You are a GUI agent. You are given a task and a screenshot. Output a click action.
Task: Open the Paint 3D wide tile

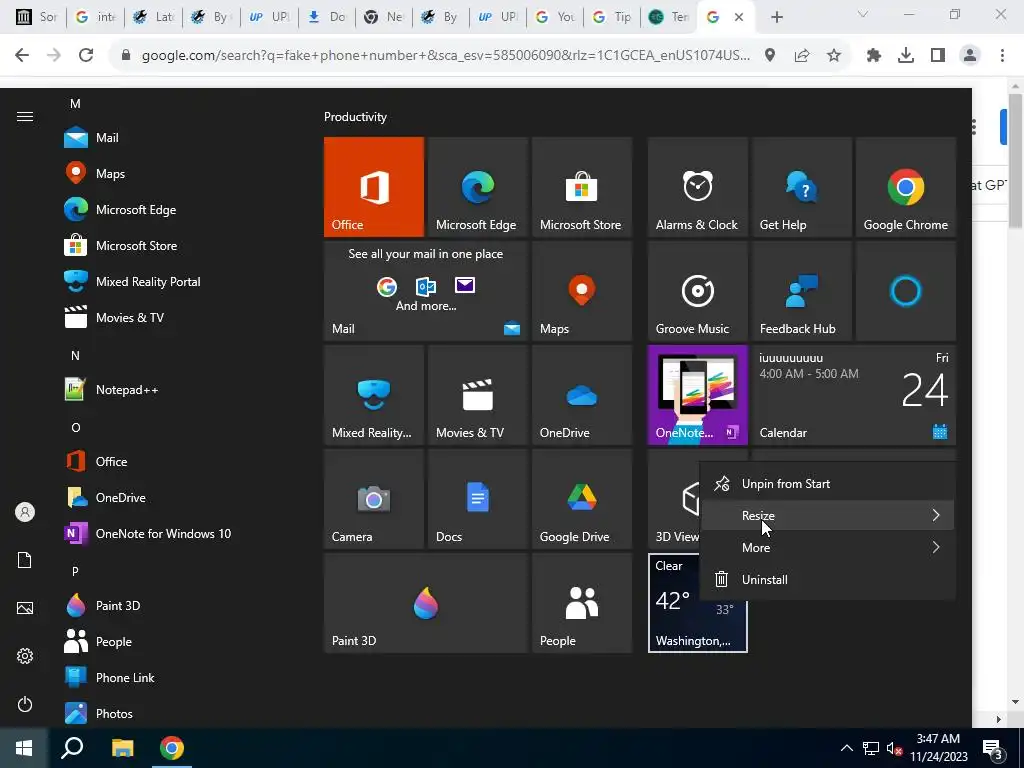click(426, 603)
